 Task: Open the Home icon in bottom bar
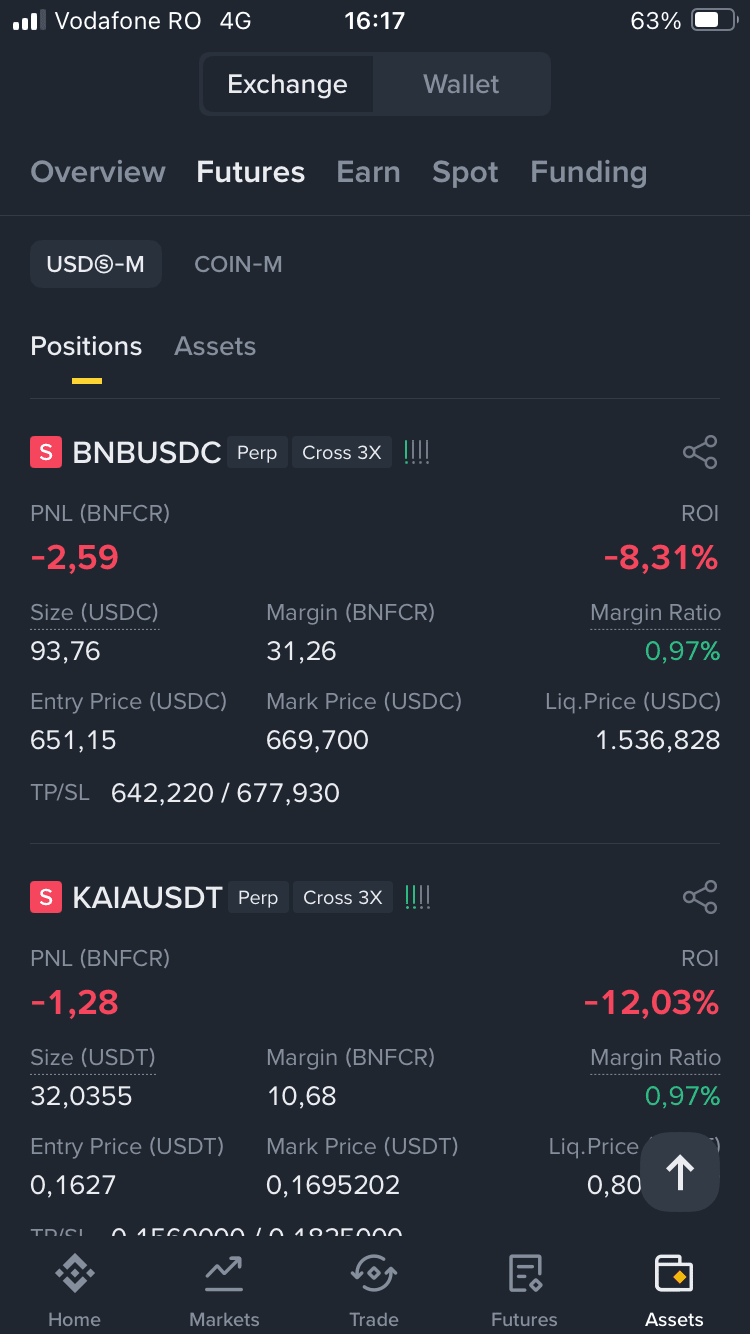point(75,1273)
